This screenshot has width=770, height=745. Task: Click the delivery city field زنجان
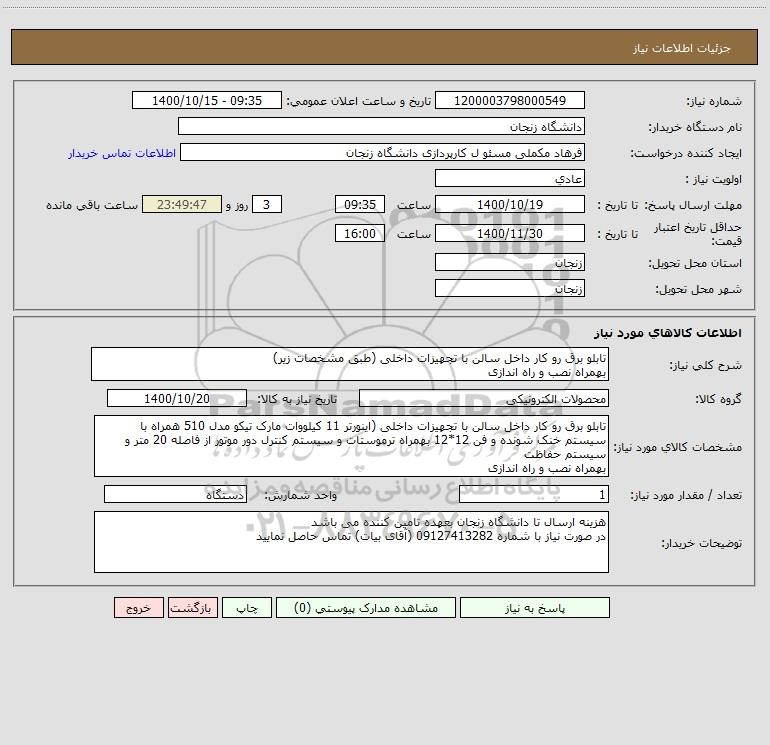click(510, 288)
